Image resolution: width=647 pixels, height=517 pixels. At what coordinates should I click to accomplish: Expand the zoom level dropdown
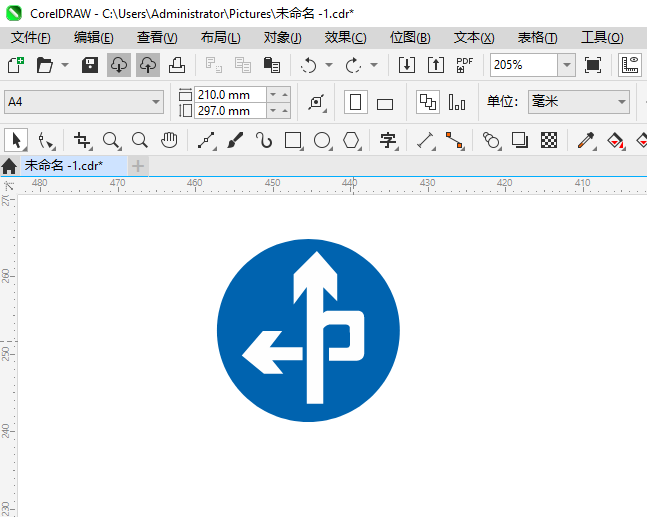[567, 65]
